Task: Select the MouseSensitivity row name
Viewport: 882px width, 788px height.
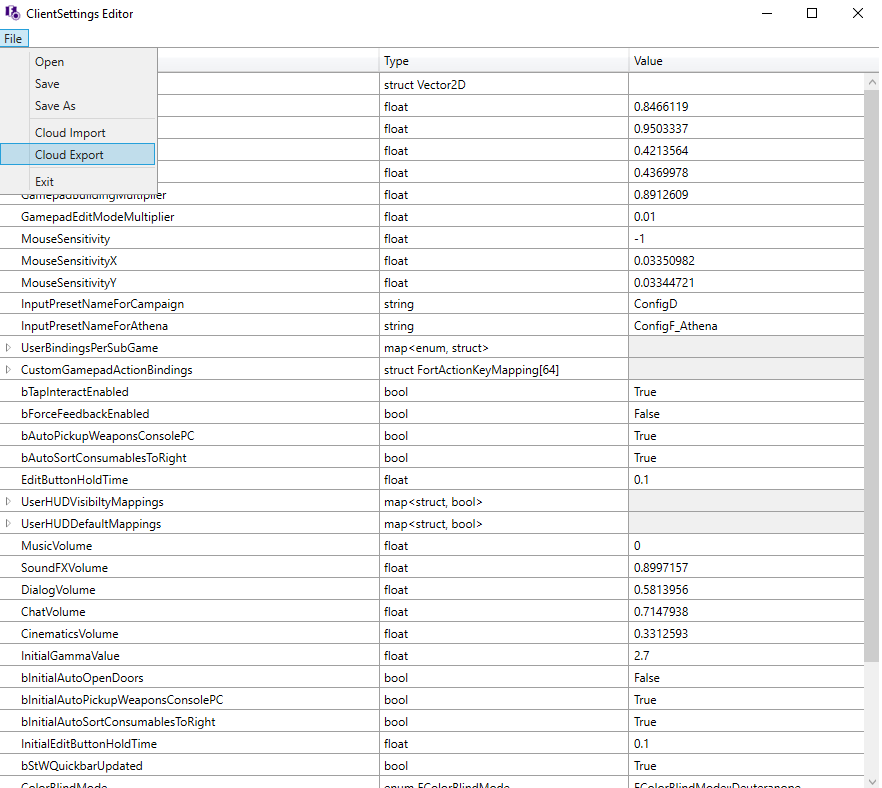Action: (66, 238)
